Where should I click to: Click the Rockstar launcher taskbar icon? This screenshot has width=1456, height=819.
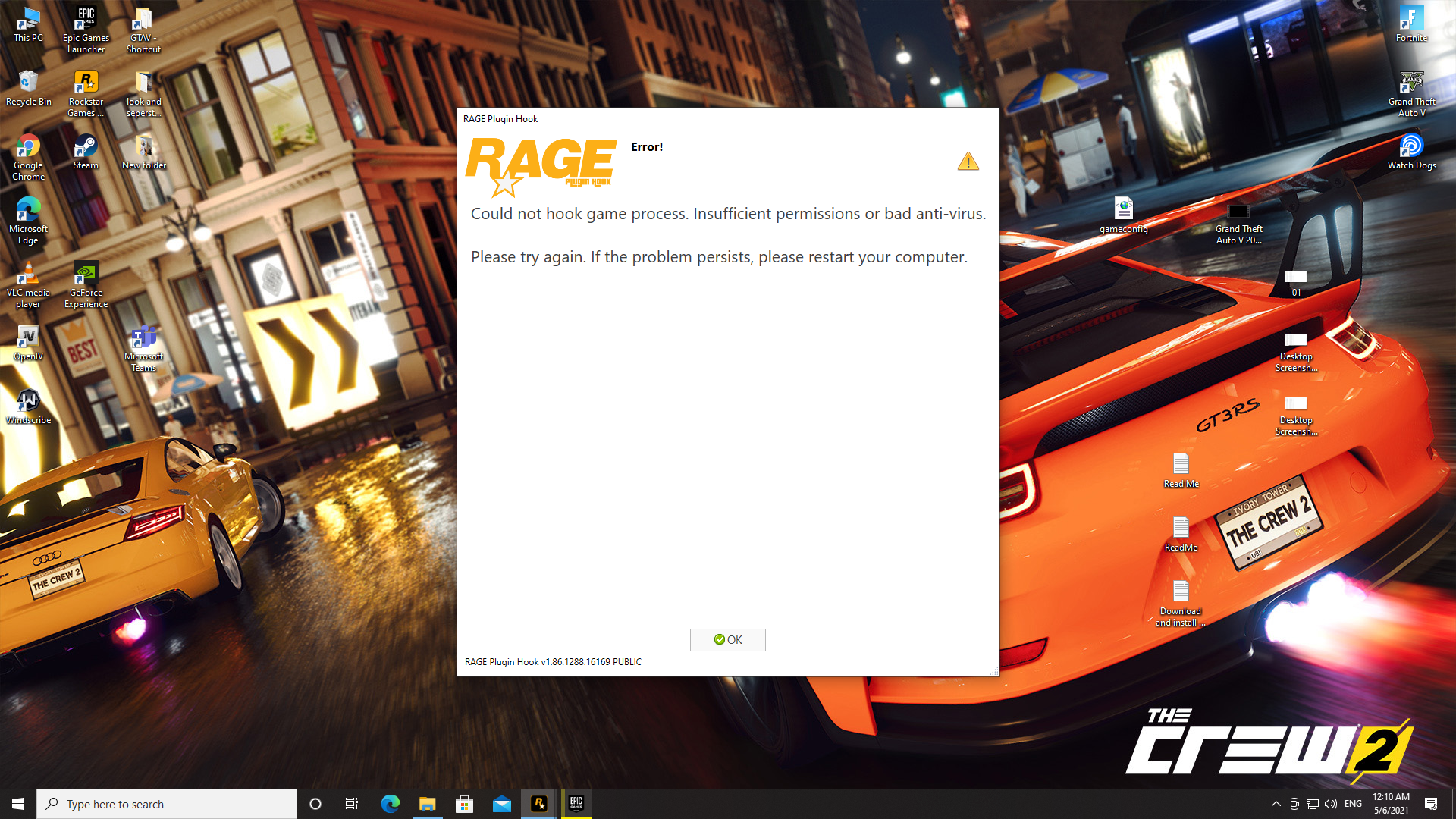point(539,804)
